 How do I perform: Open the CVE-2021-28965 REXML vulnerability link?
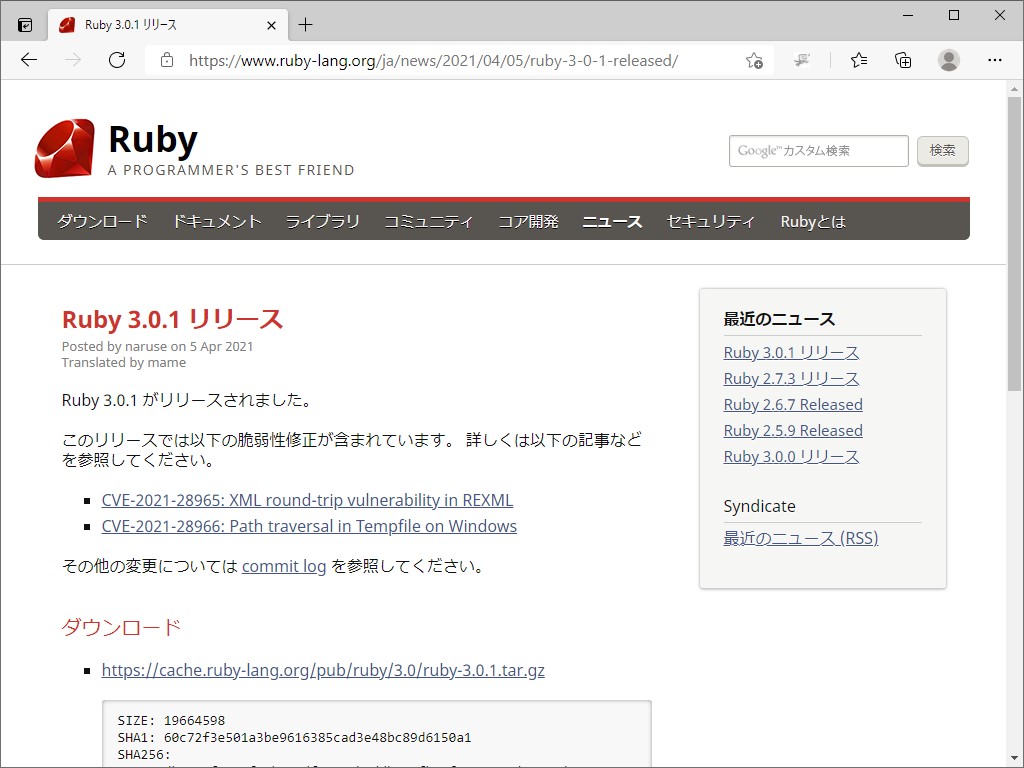(x=307, y=499)
